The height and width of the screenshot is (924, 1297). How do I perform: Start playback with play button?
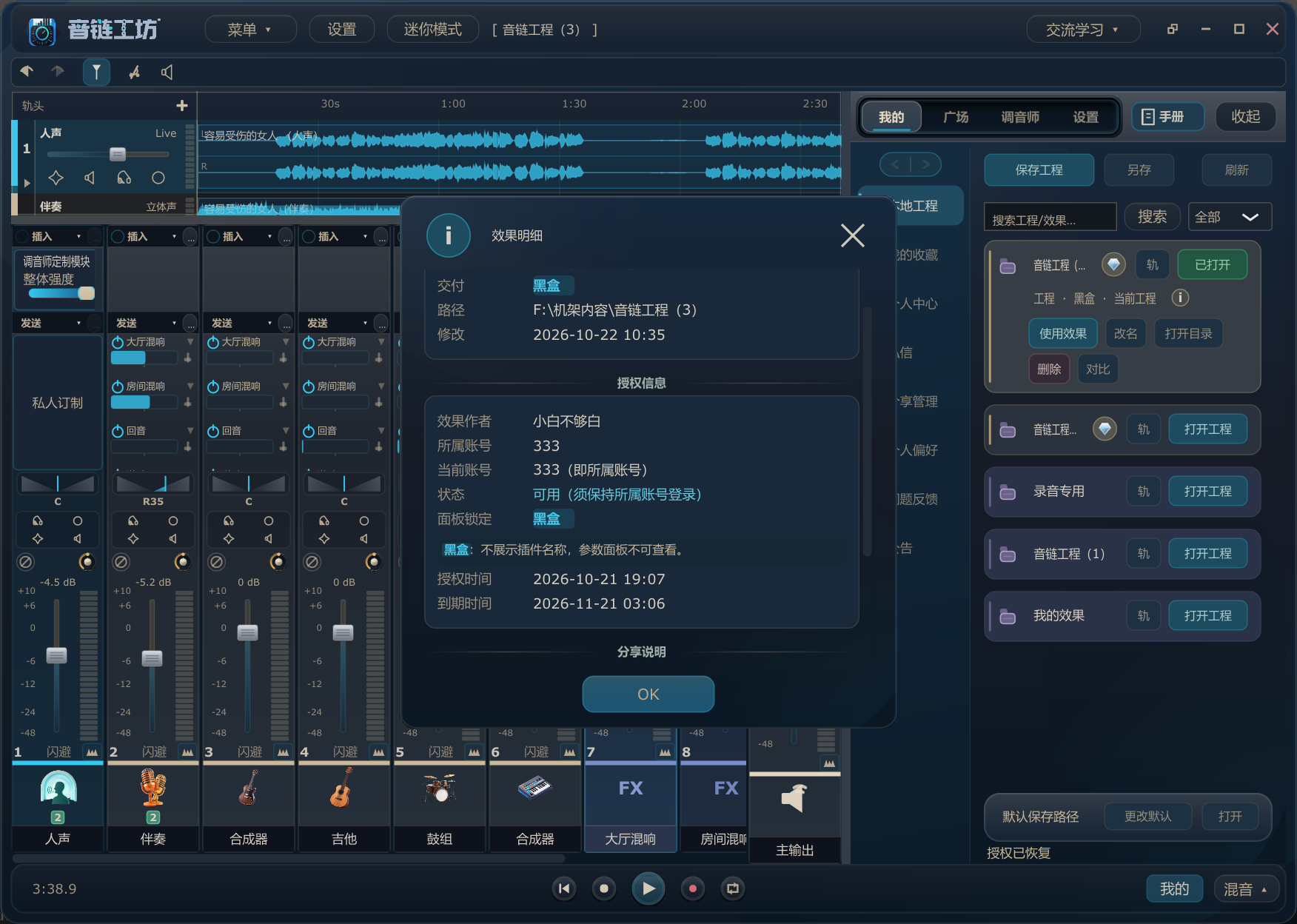[648, 888]
